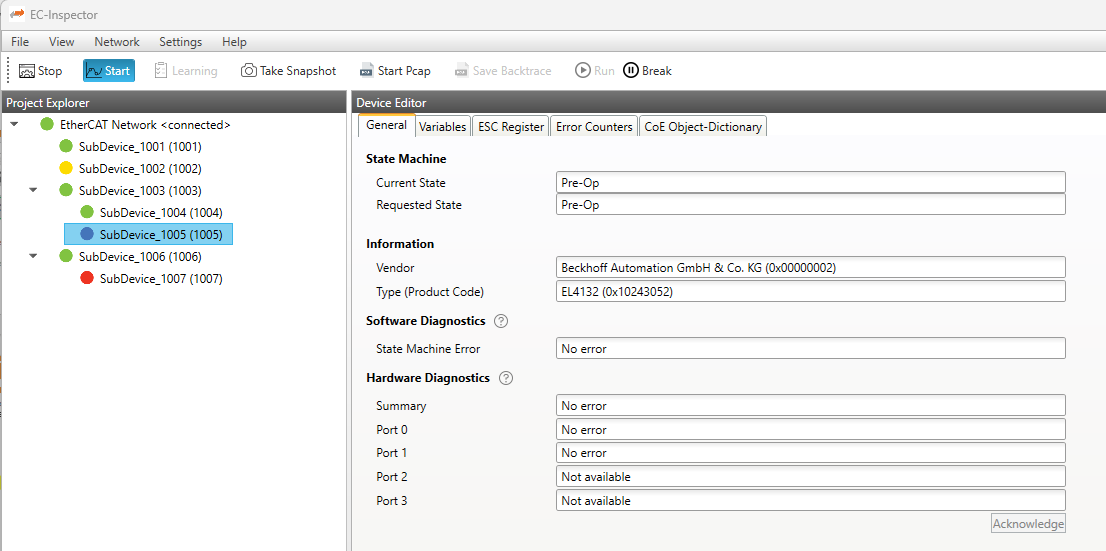Collapse the SubDevice_1003 tree node
This screenshot has width=1106, height=551.
[x=33, y=190]
